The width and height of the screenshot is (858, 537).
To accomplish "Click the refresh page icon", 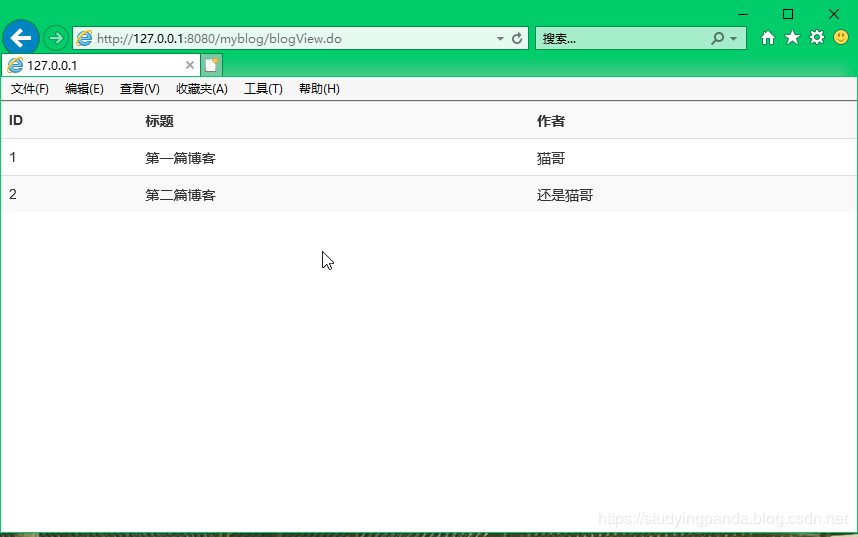I will pos(517,38).
